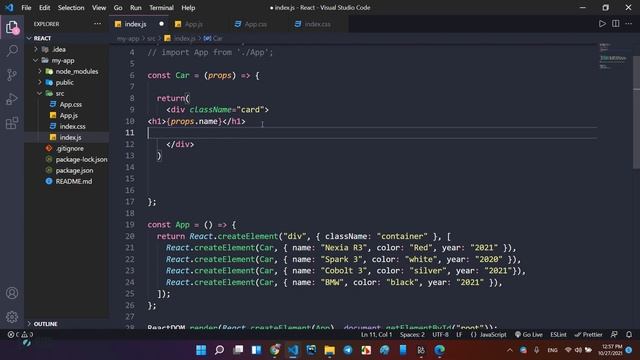Open the Run and Debug view

pos(12,99)
